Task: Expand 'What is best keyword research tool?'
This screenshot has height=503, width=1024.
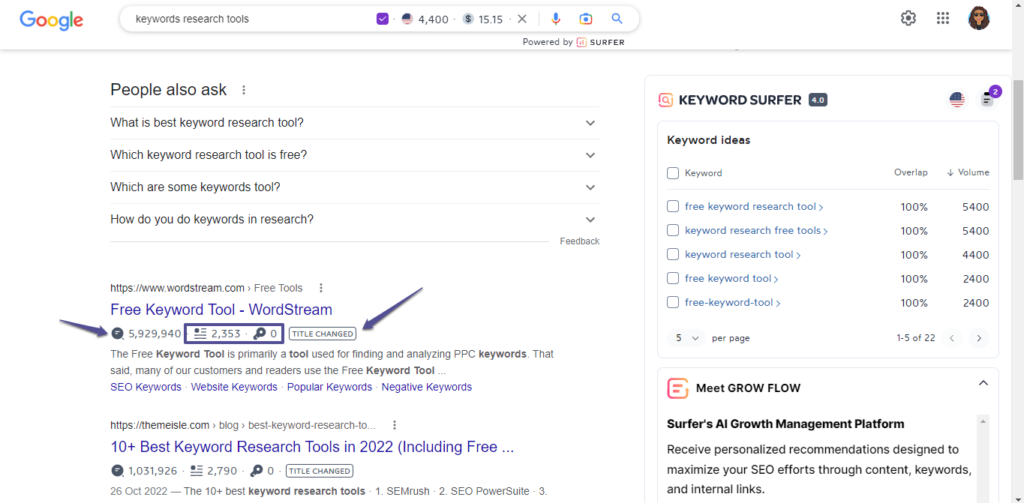Action: tap(355, 123)
